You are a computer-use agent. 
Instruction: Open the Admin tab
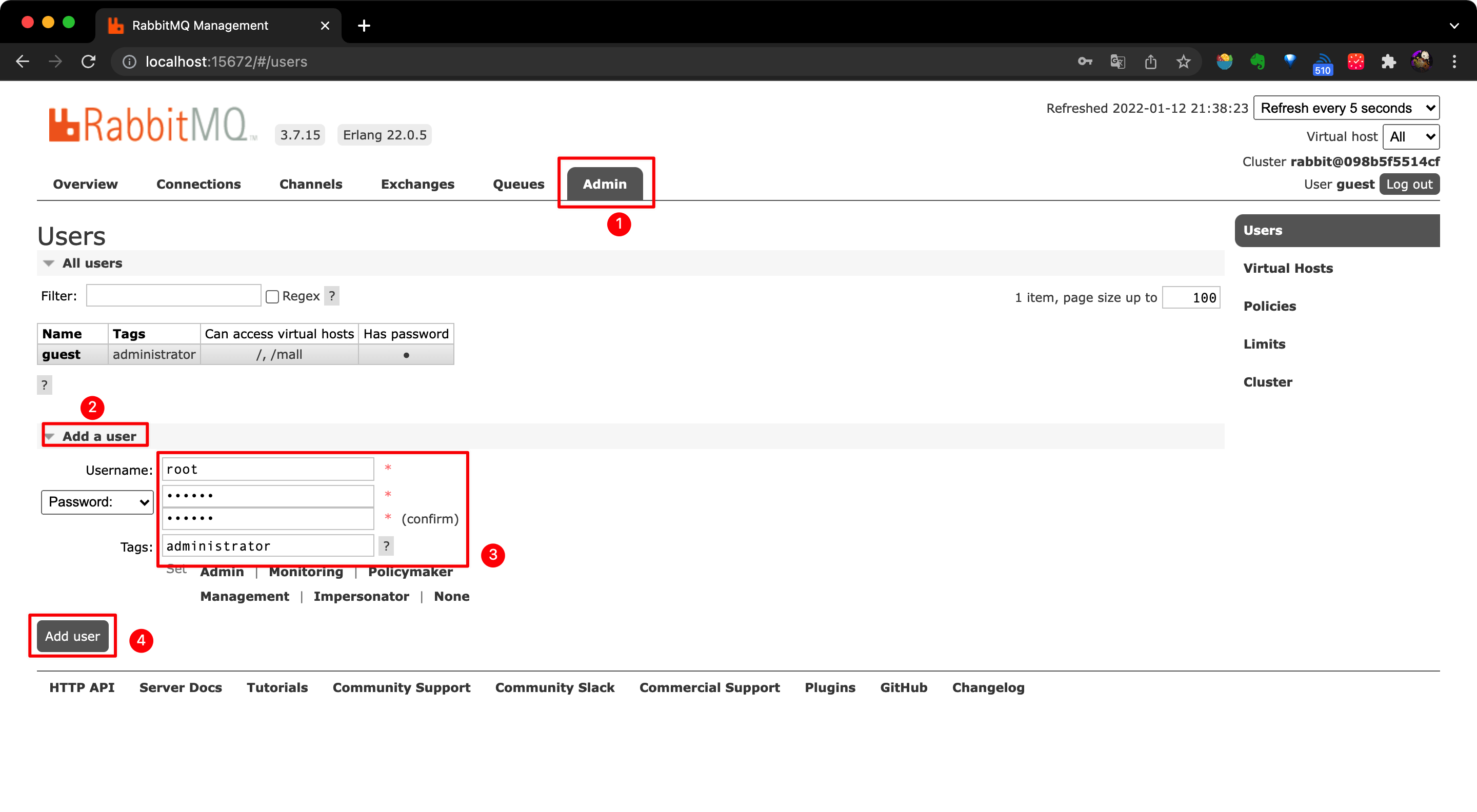click(x=604, y=184)
